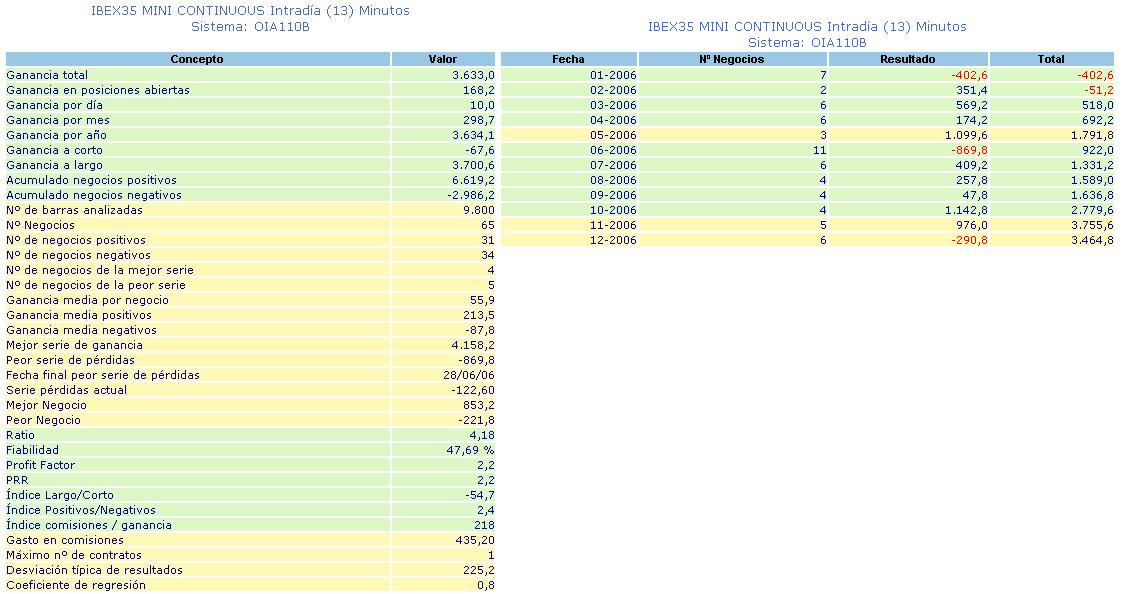Click the Gasto en comisiones value 435,20
Viewport: 1125px width, 594px height.
pyautogui.click(x=474, y=540)
